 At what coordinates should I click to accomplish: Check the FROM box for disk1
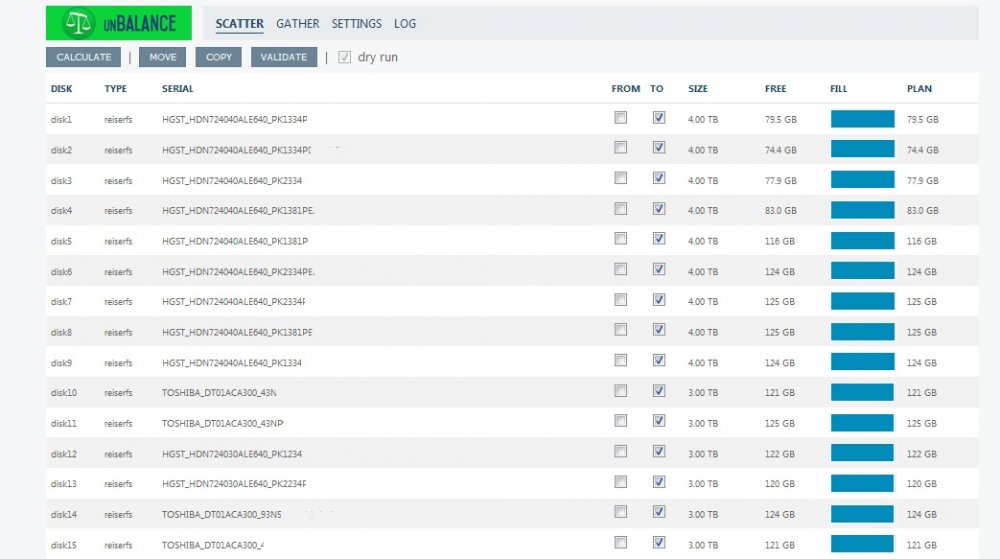621,117
